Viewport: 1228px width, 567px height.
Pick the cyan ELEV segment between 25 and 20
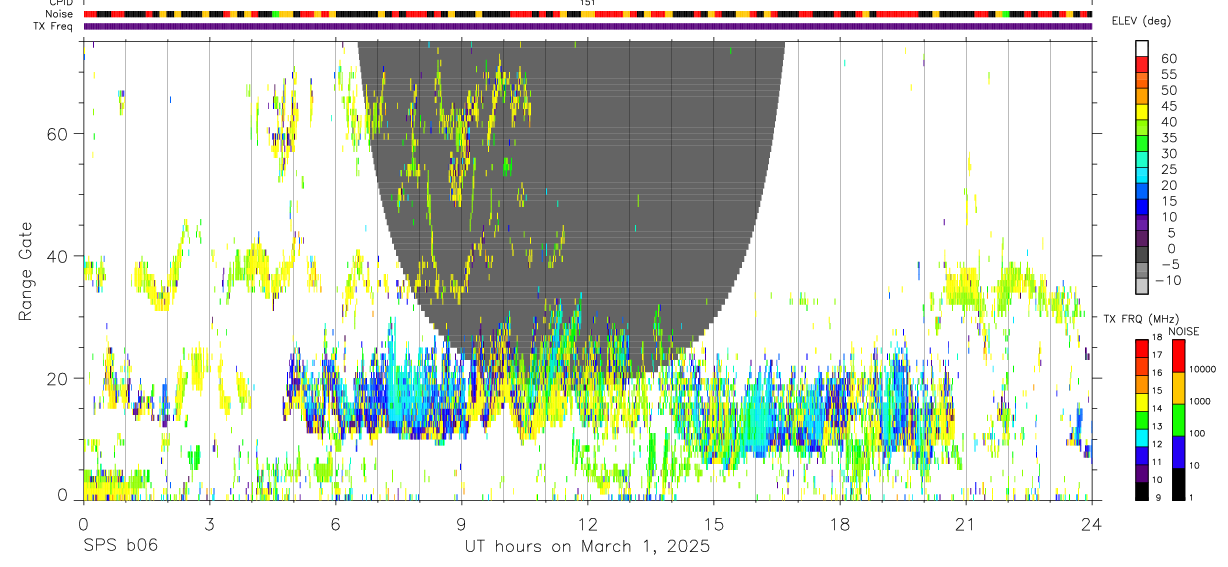pos(1142,175)
